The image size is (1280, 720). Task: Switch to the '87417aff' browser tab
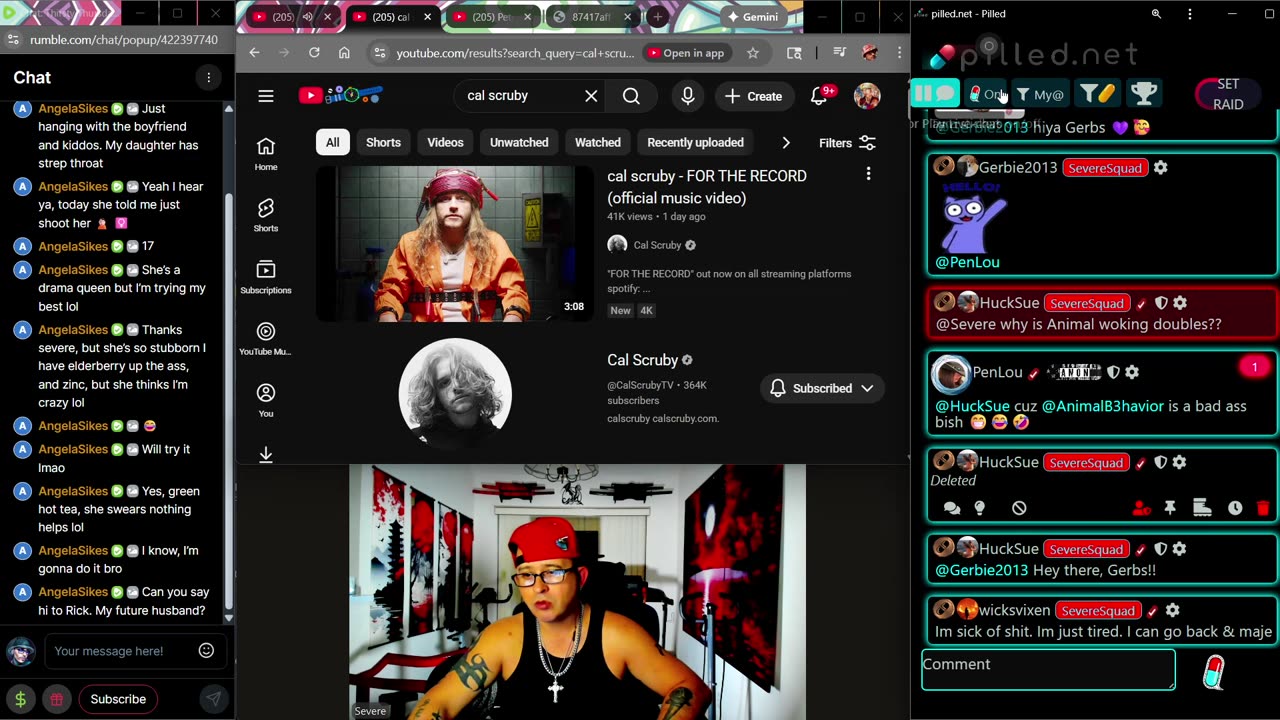592,17
